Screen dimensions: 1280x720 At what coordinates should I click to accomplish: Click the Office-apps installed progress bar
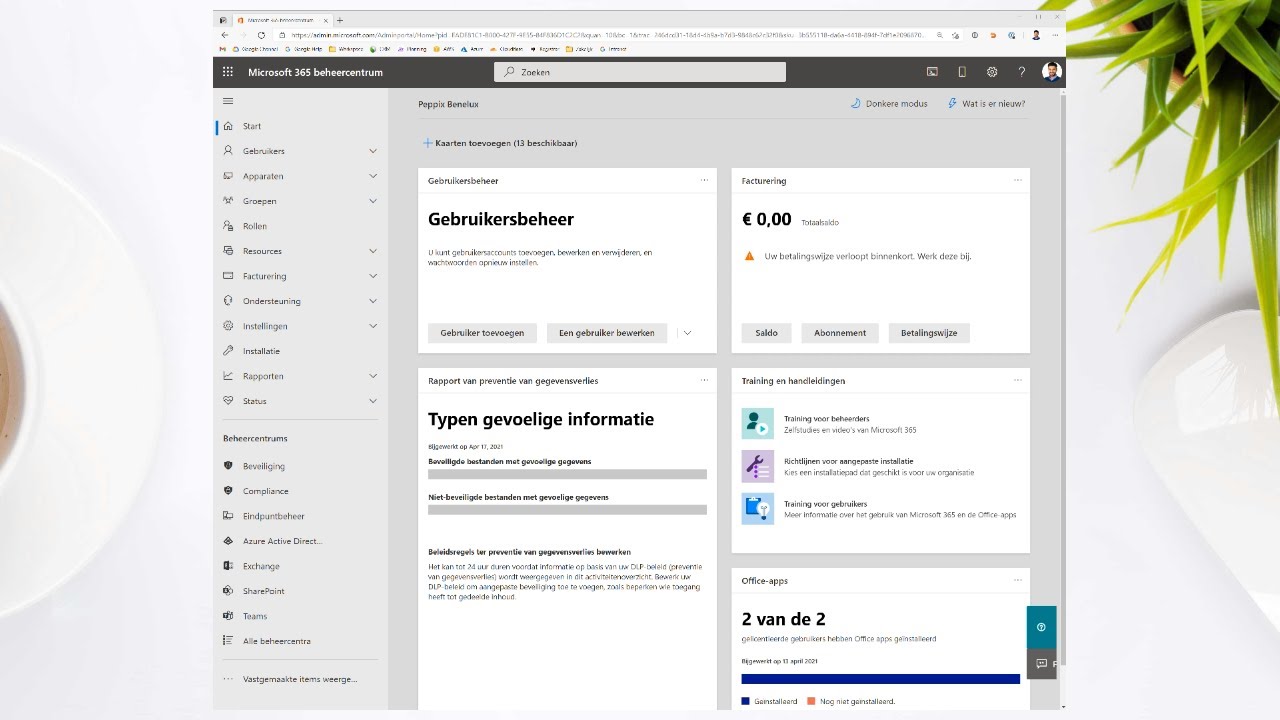coord(881,679)
